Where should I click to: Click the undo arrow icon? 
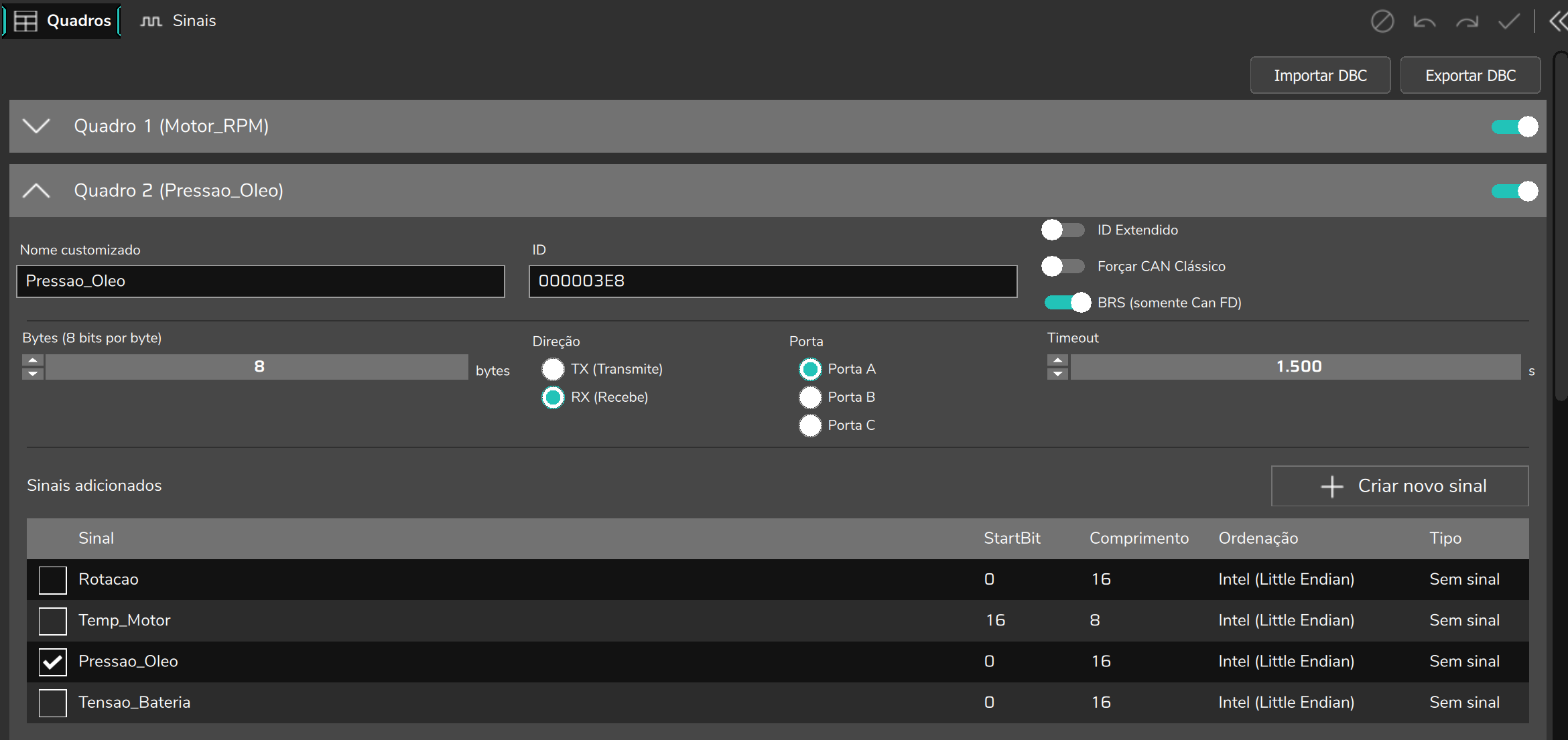(1424, 21)
